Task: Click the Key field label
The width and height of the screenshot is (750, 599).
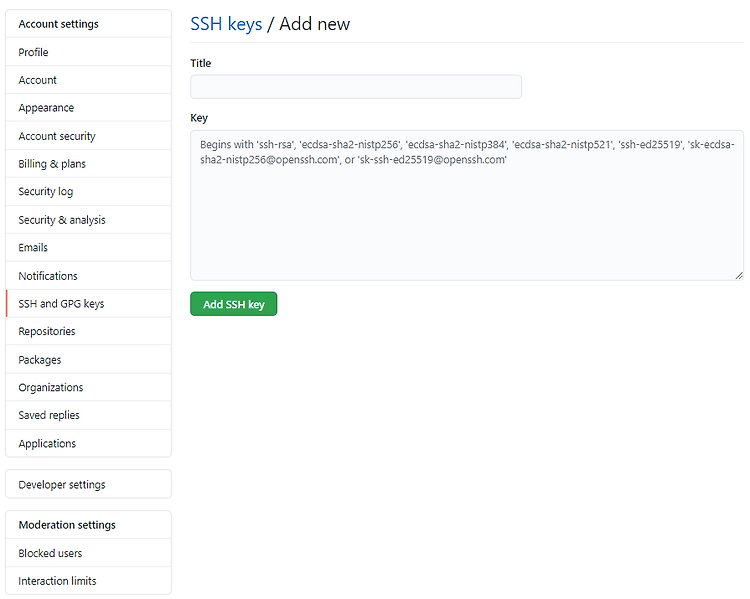Action: coord(199,118)
